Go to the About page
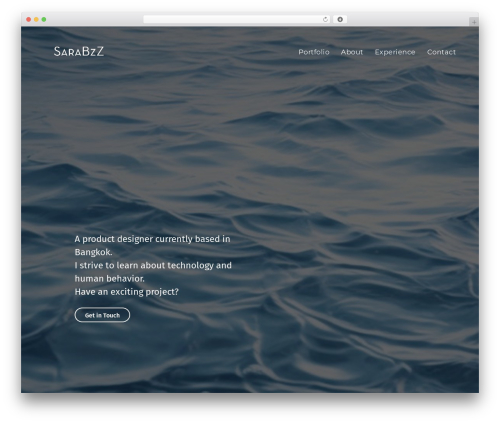Screen dimensions: 500x423 [x=352, y=52]
